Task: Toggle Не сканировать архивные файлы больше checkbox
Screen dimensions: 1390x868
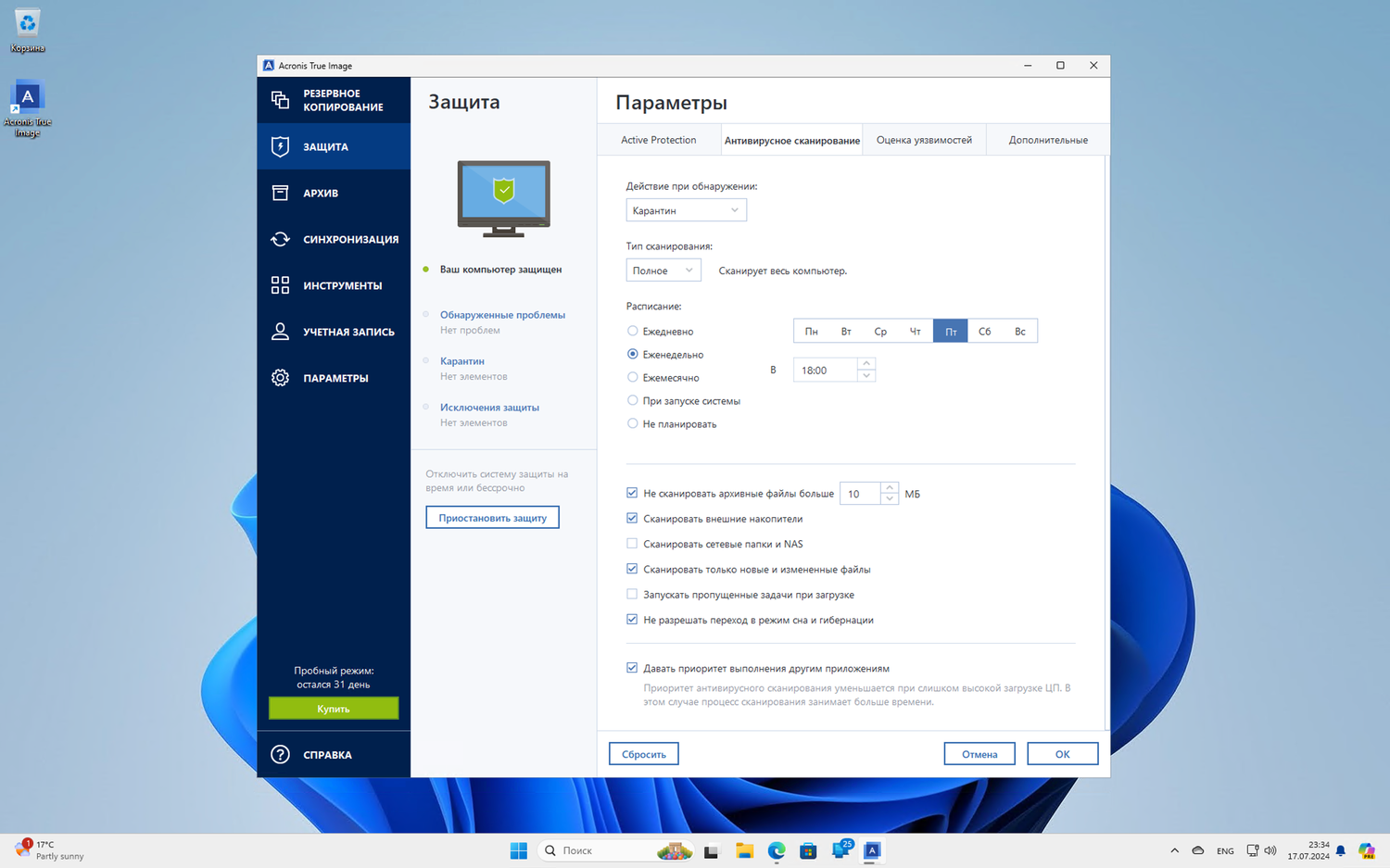Action: click(x=632, y=493)
